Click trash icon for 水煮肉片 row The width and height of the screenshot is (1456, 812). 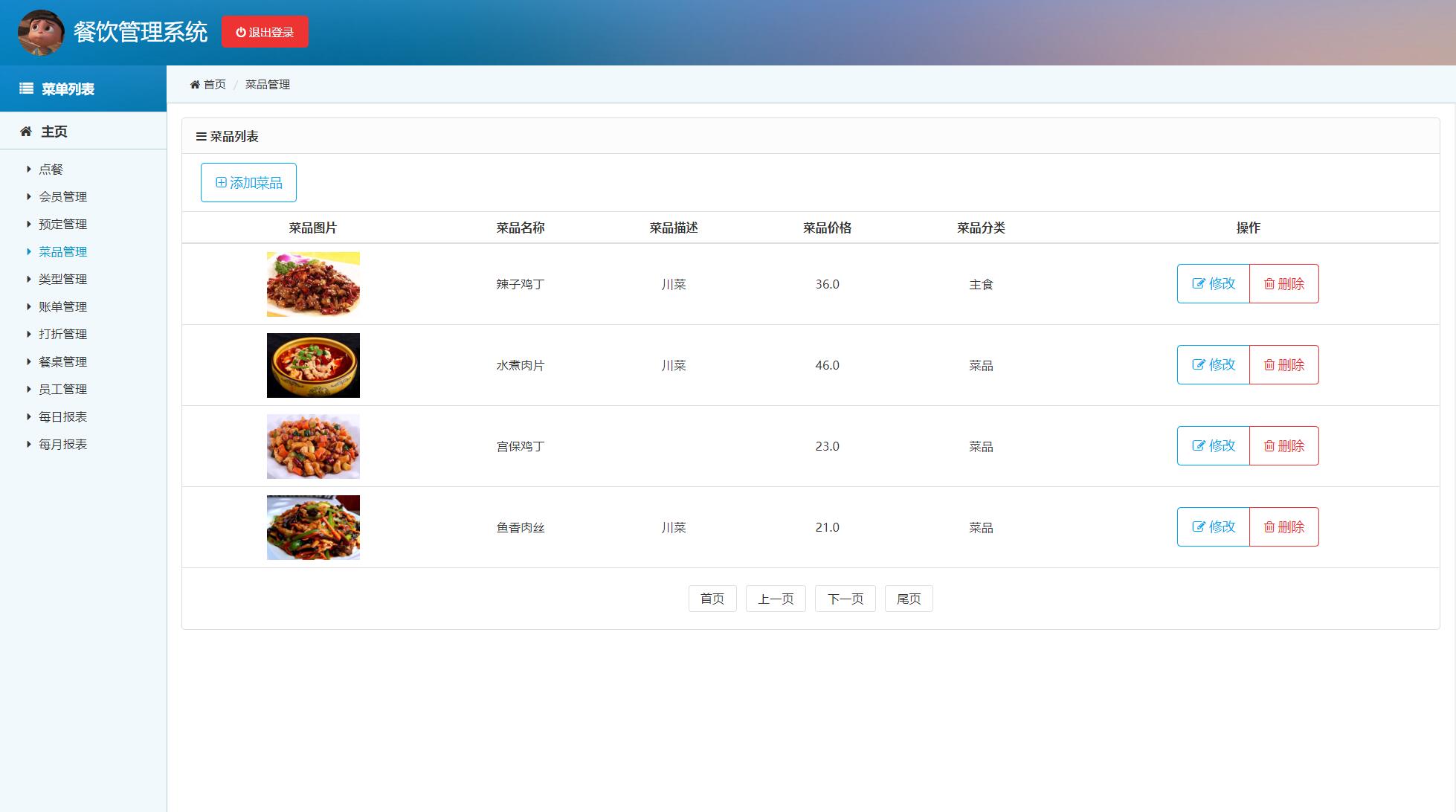pyautogui.click(x=1269, y=365)
